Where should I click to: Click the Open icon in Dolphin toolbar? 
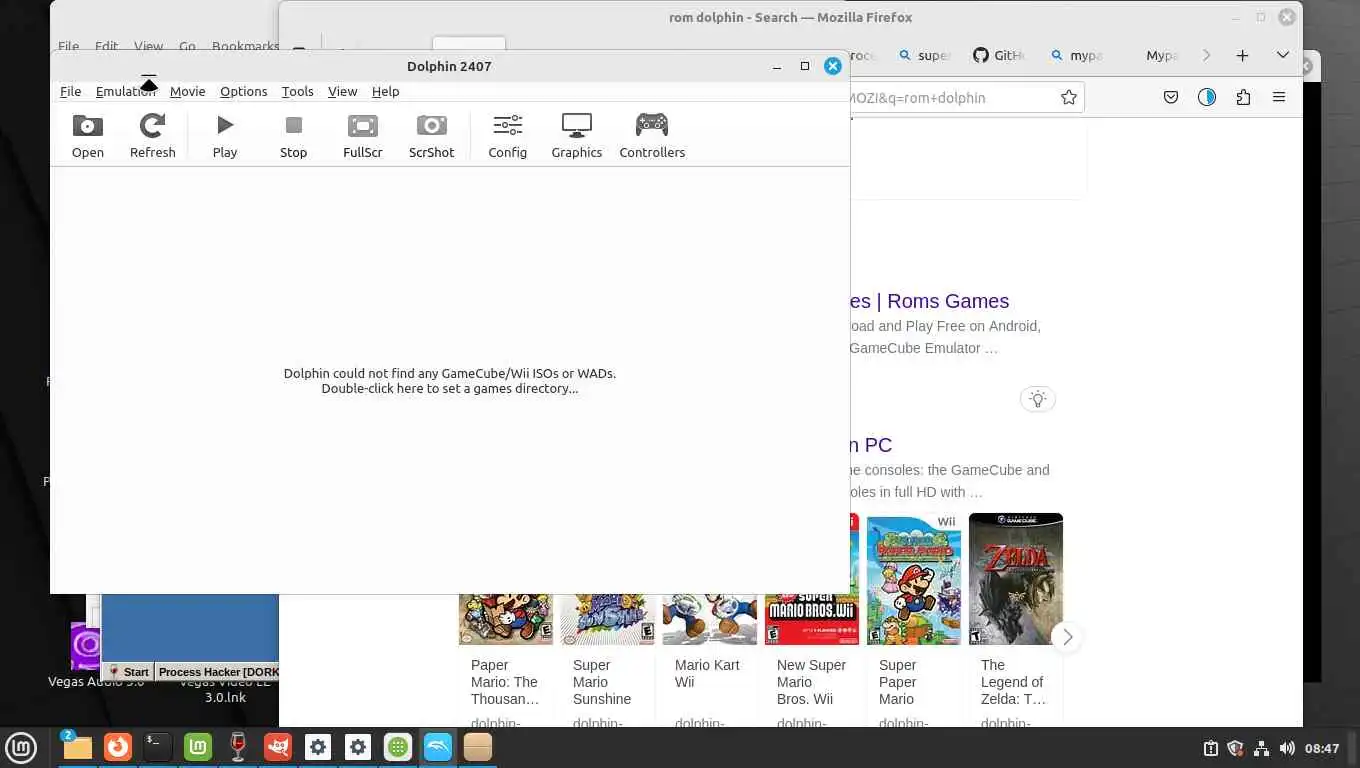pos(88,136)
